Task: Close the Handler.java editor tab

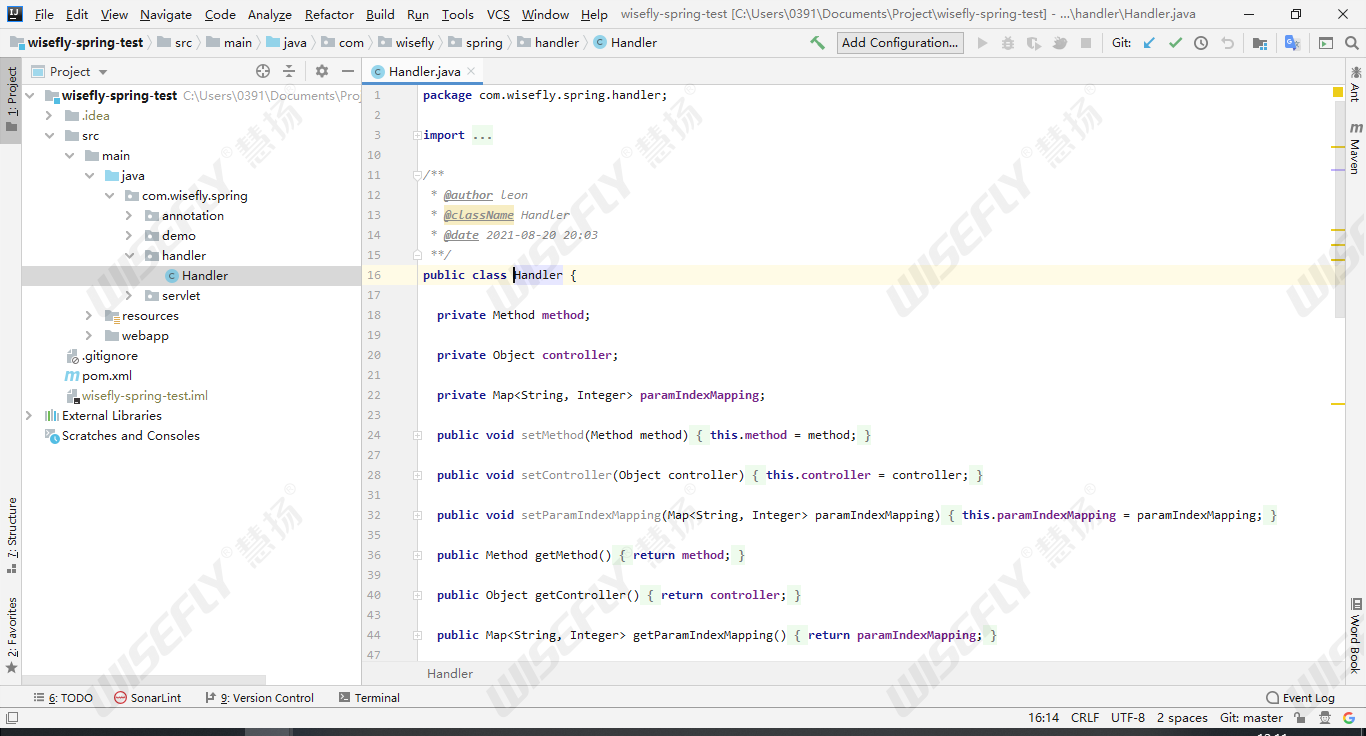Action: (x=471, y=71)
